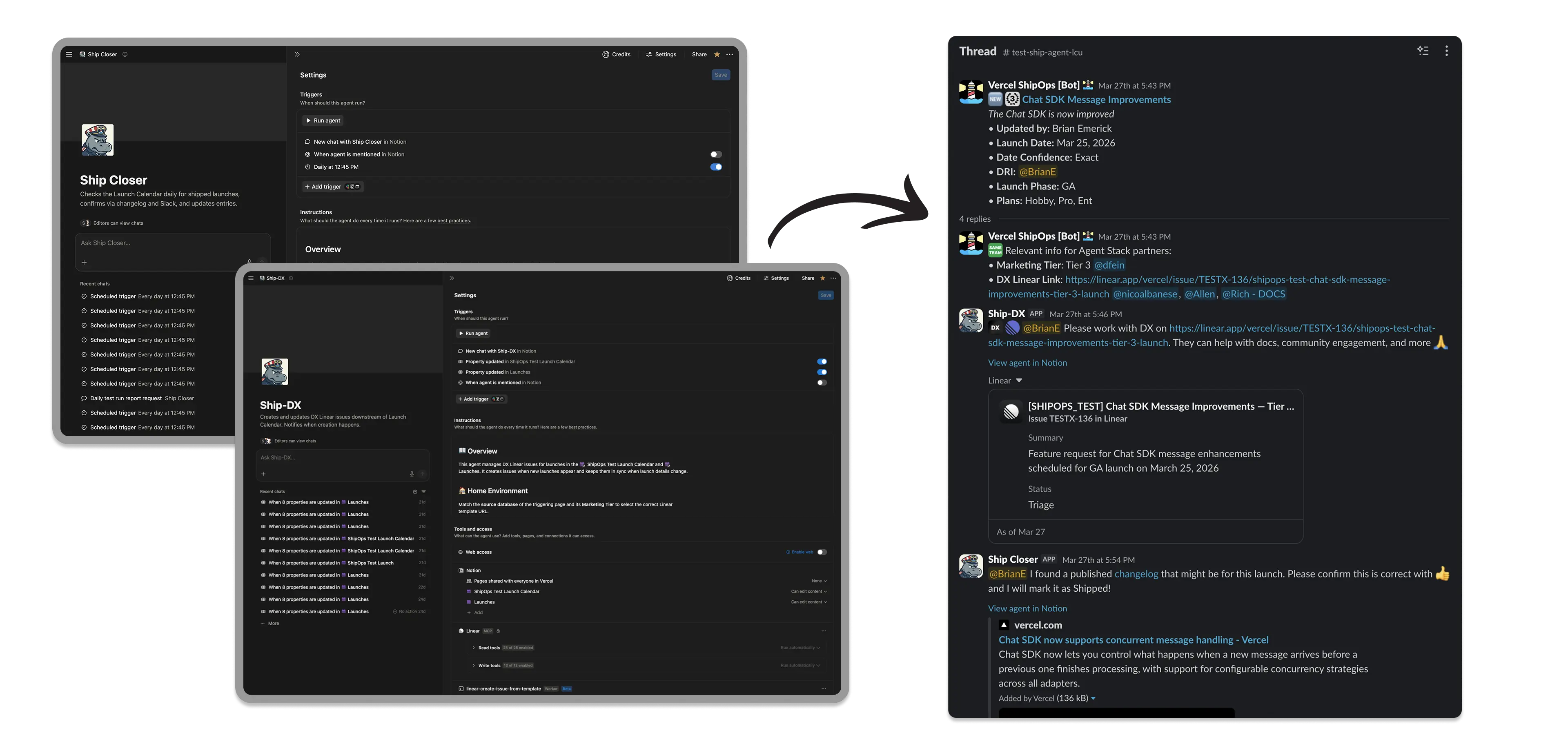Viewport: 1568px width, 753px height.
Task: Click microphone icon in Ask Ship-DX box
Action: click(412, 474)
